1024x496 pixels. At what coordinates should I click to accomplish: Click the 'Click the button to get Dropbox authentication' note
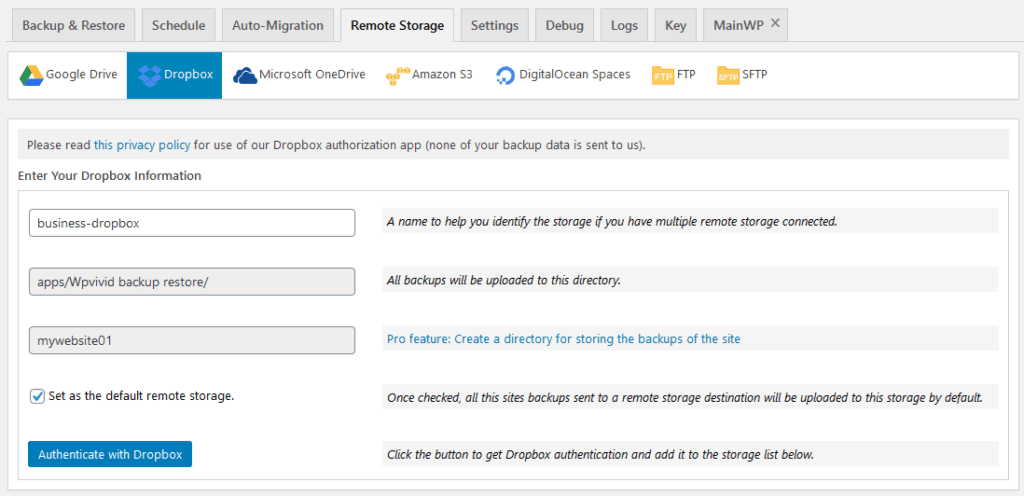(x=600, y=455)
